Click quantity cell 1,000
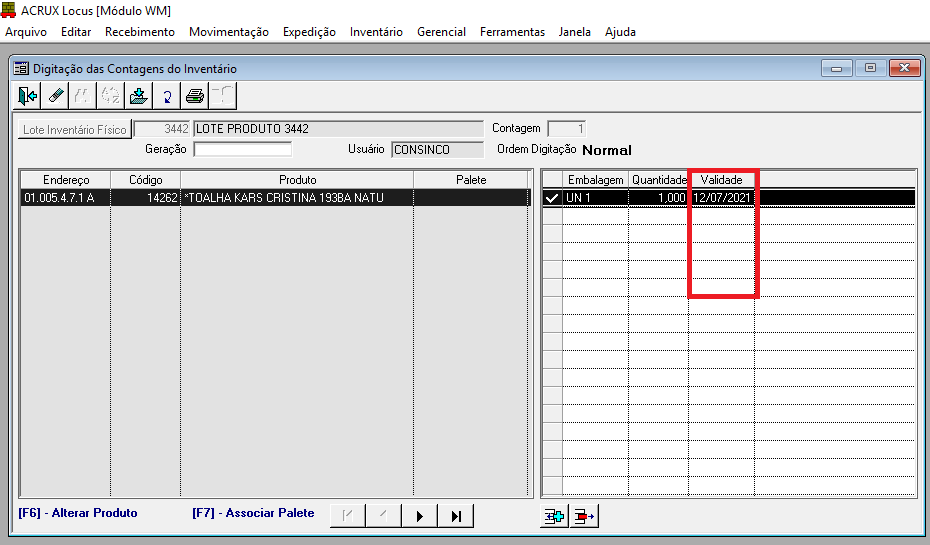930x545 pixels. click(658, 197)
